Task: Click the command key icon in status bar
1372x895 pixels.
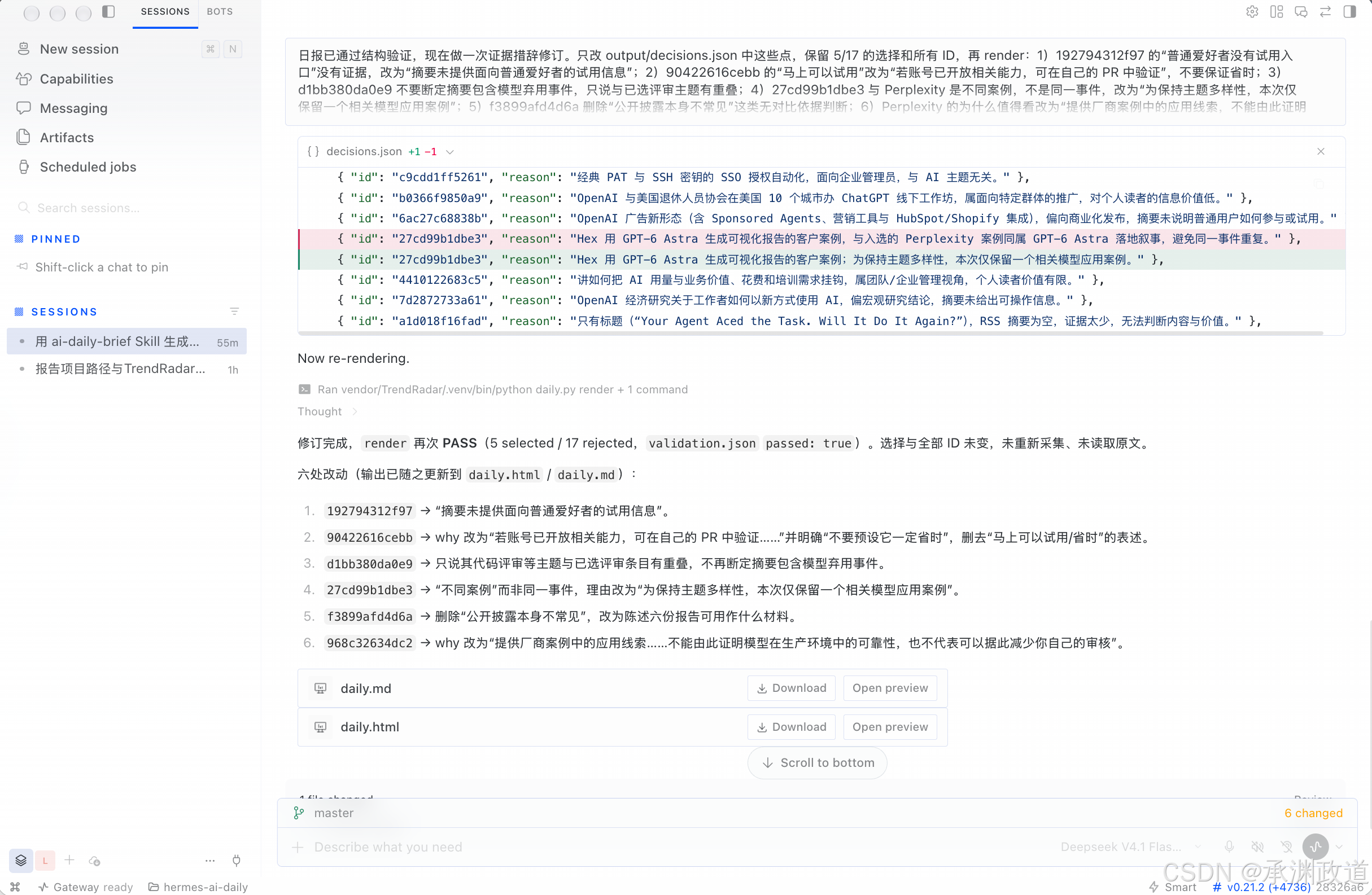Action: [15, 887]
